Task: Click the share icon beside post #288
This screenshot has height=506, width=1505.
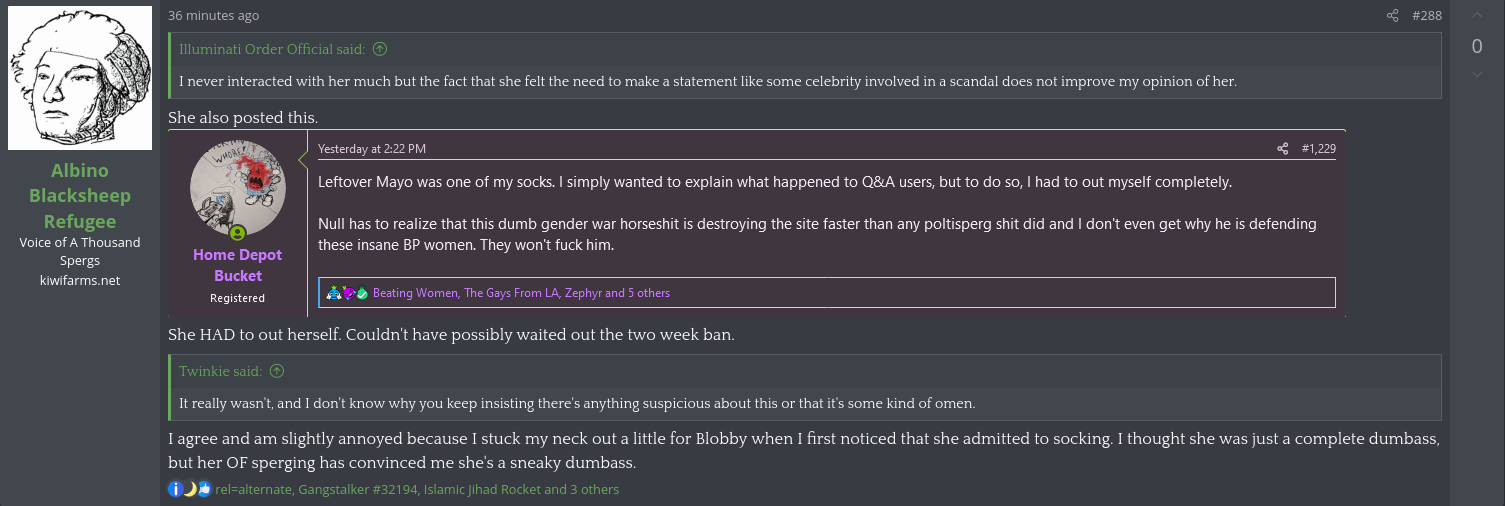Action: tap(1392, 15)
